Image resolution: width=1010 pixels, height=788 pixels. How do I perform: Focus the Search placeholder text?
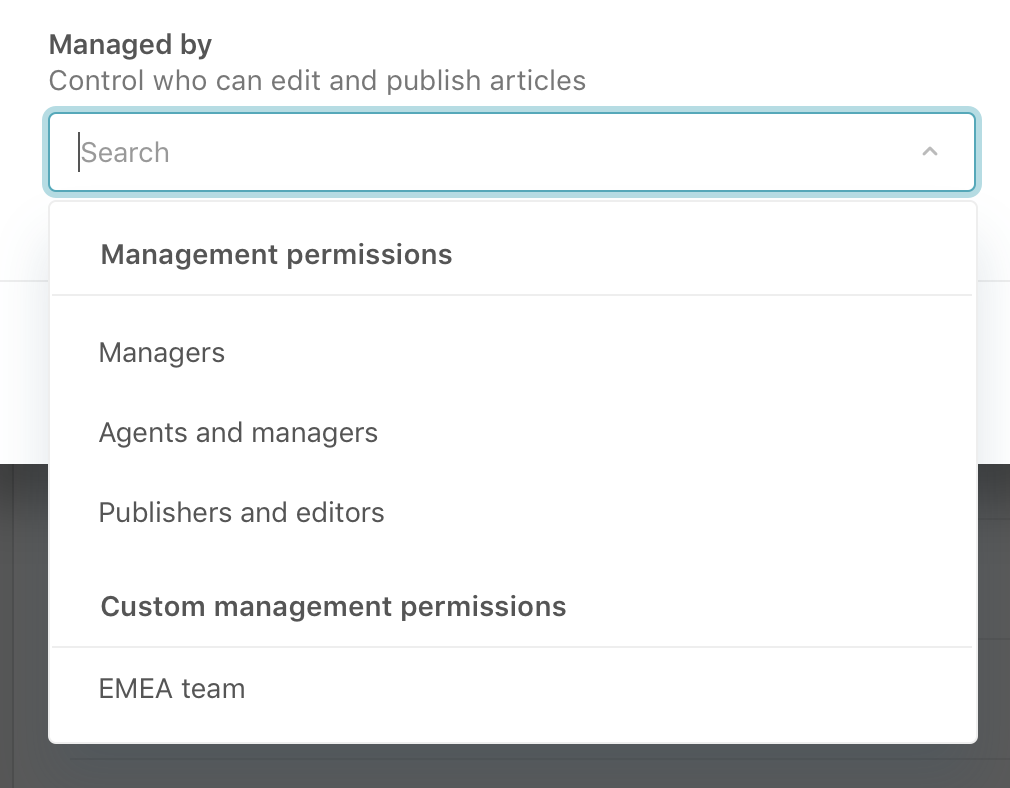tap(126, 153)
